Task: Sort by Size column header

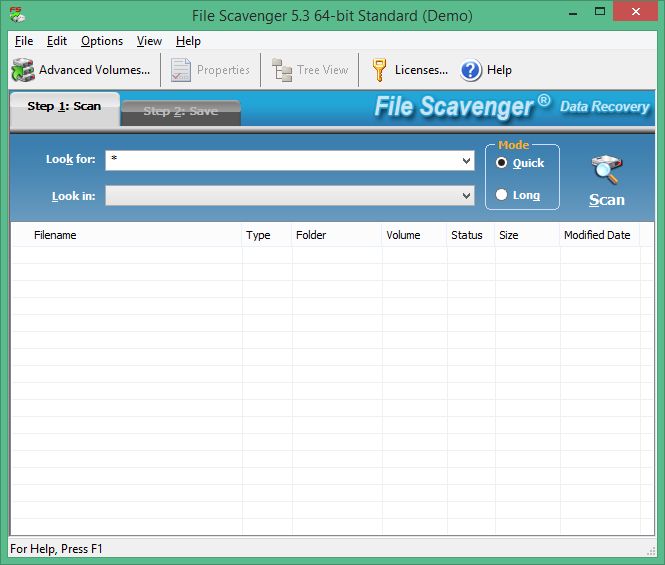Action: click(527, 235)
